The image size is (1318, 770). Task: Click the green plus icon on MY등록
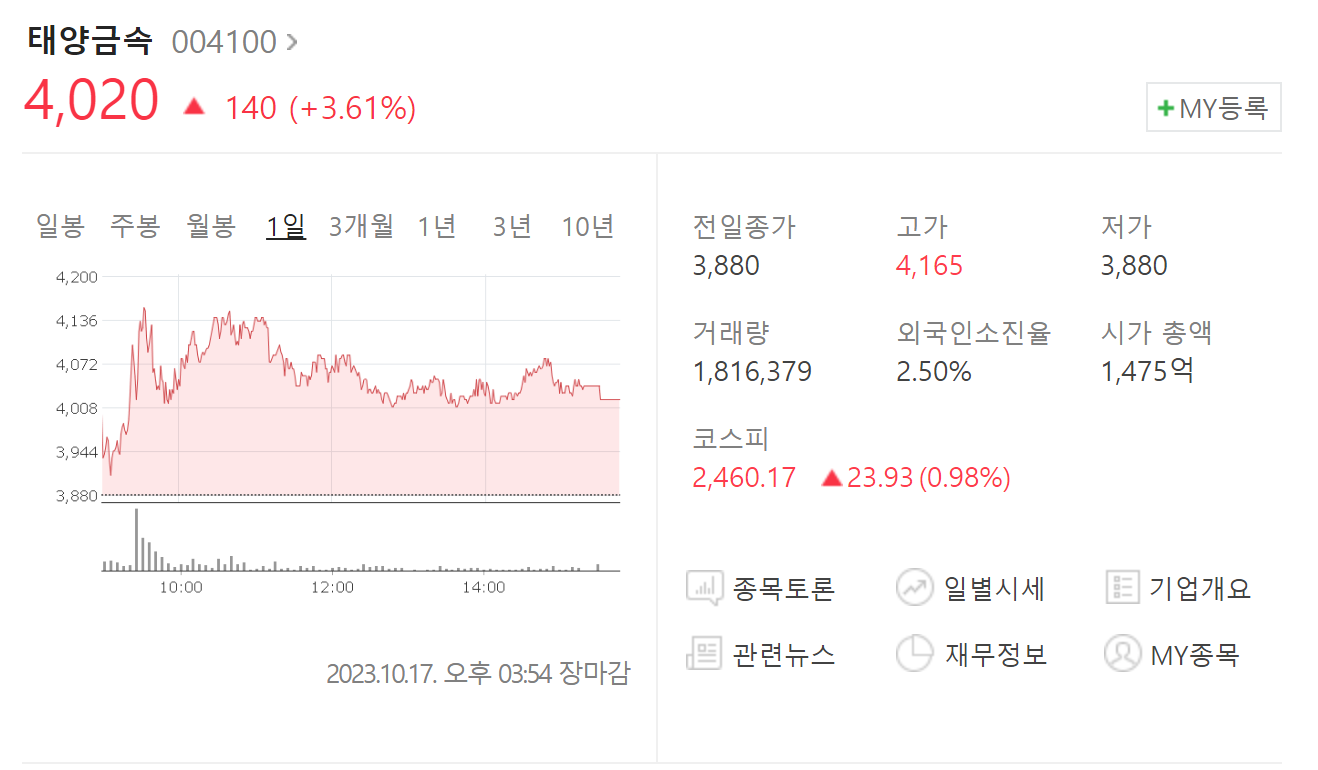(x=1165, y=106)
